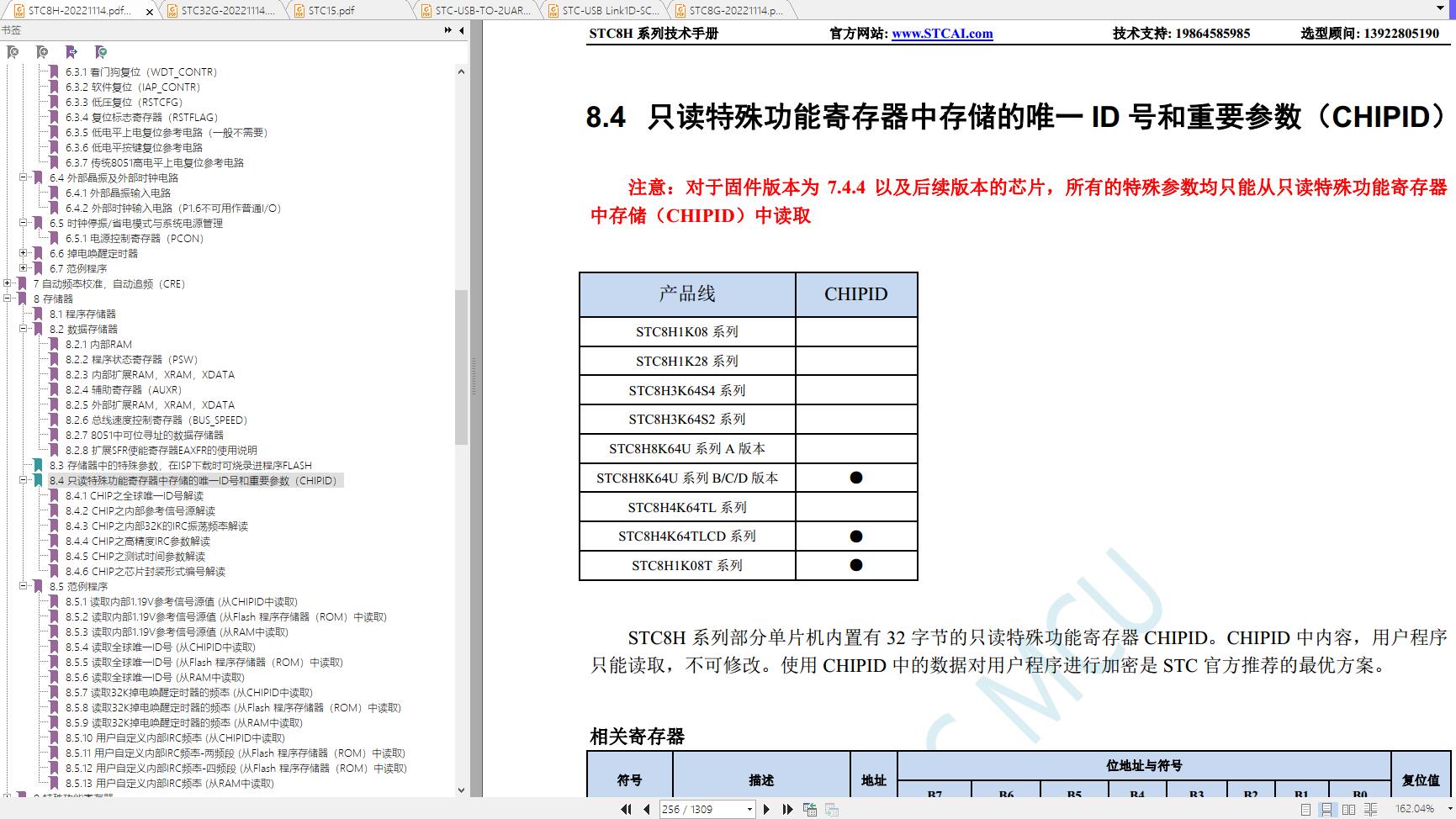
Task: Open the www.STCAI.com website link
Action: 942,34
